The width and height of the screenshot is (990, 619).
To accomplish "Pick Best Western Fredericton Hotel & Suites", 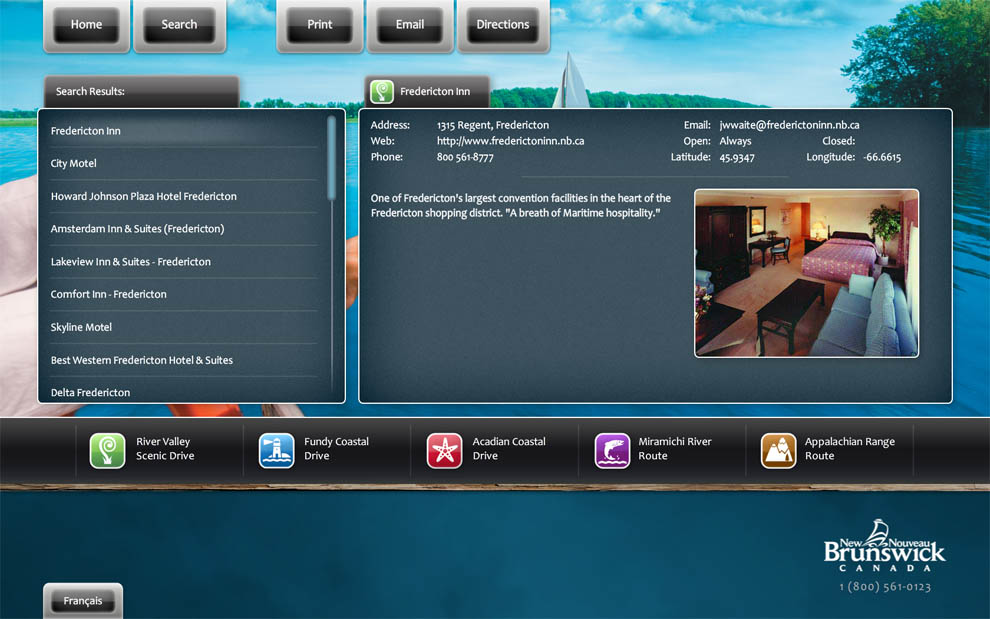I will (x=183, y=360).
